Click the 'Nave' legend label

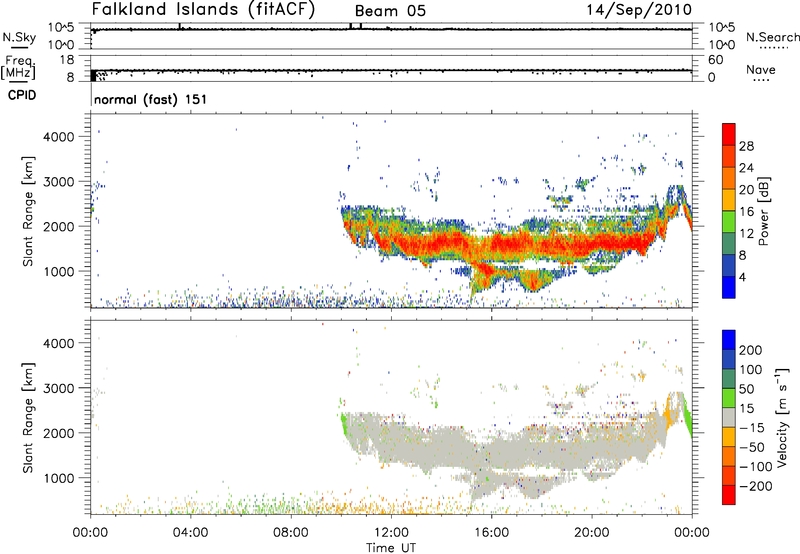click(x=761, y=70)
